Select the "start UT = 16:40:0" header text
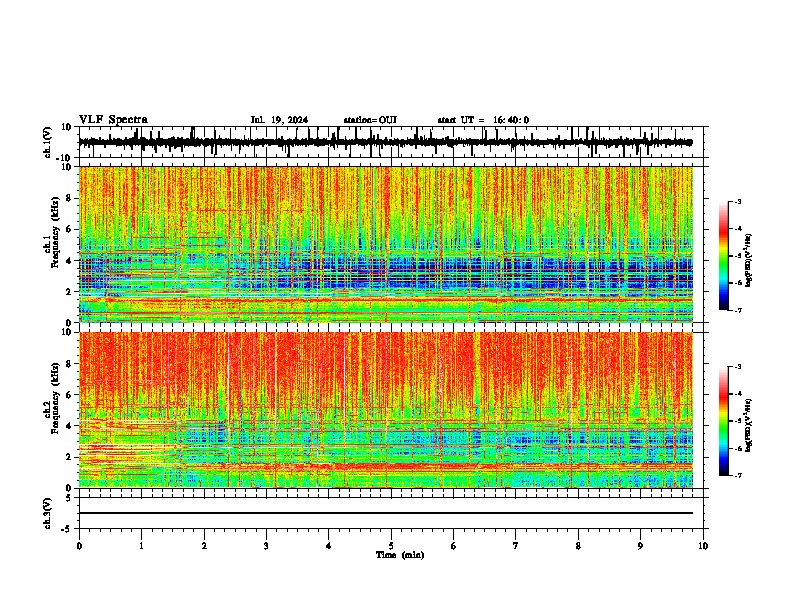This screenshot has width=792, height=612. [x=483, y=120]
